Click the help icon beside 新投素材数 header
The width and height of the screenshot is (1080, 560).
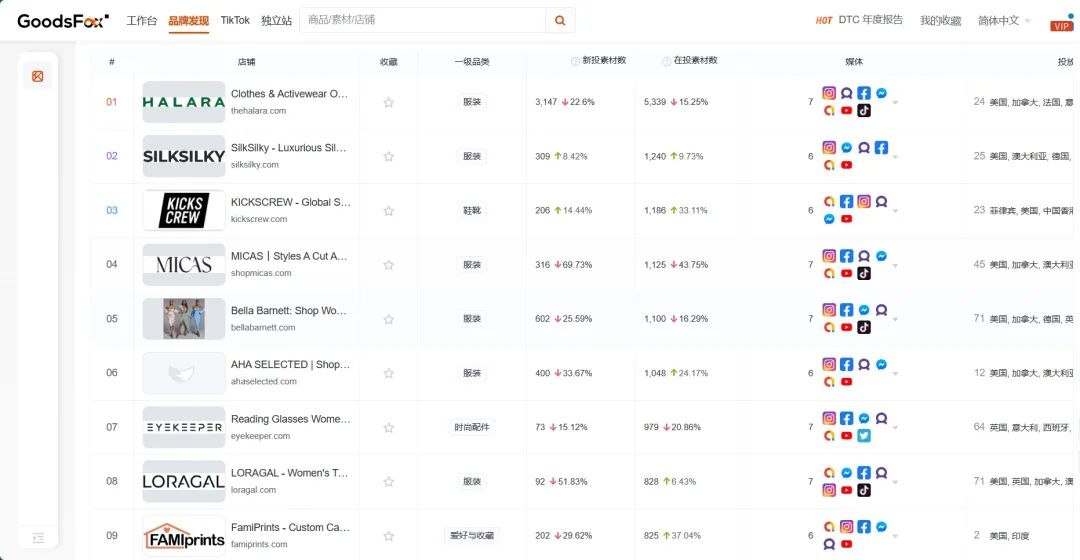(x=575, y=61)
